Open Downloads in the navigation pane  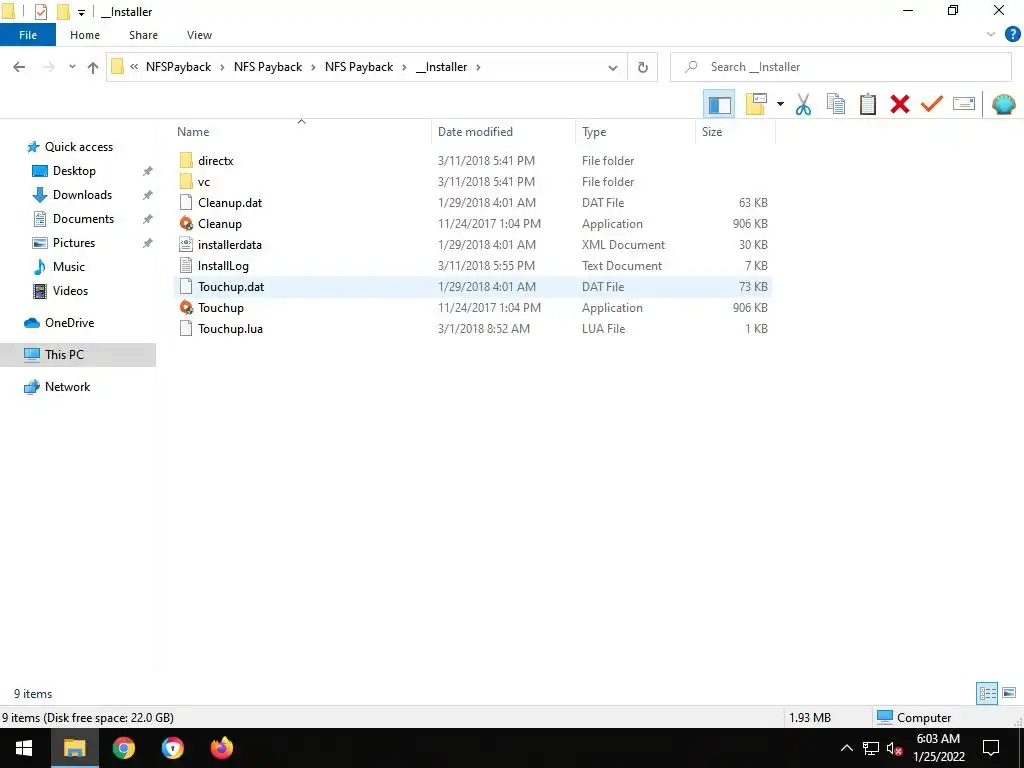82,195
